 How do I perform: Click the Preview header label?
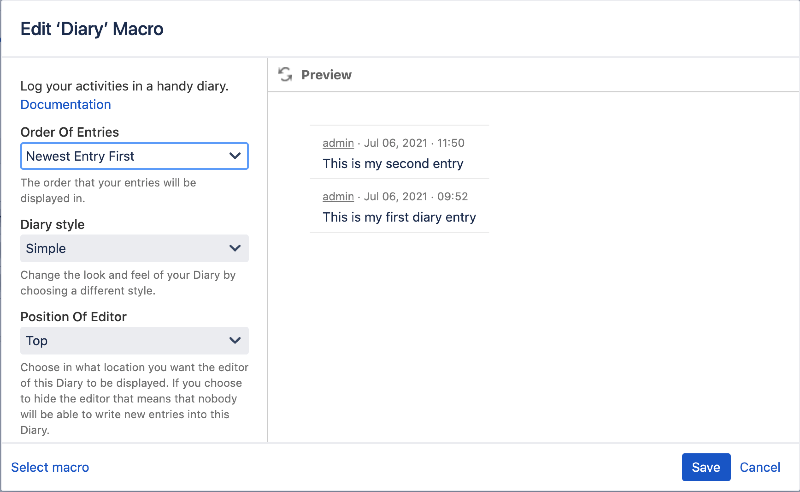click(326, 74)
